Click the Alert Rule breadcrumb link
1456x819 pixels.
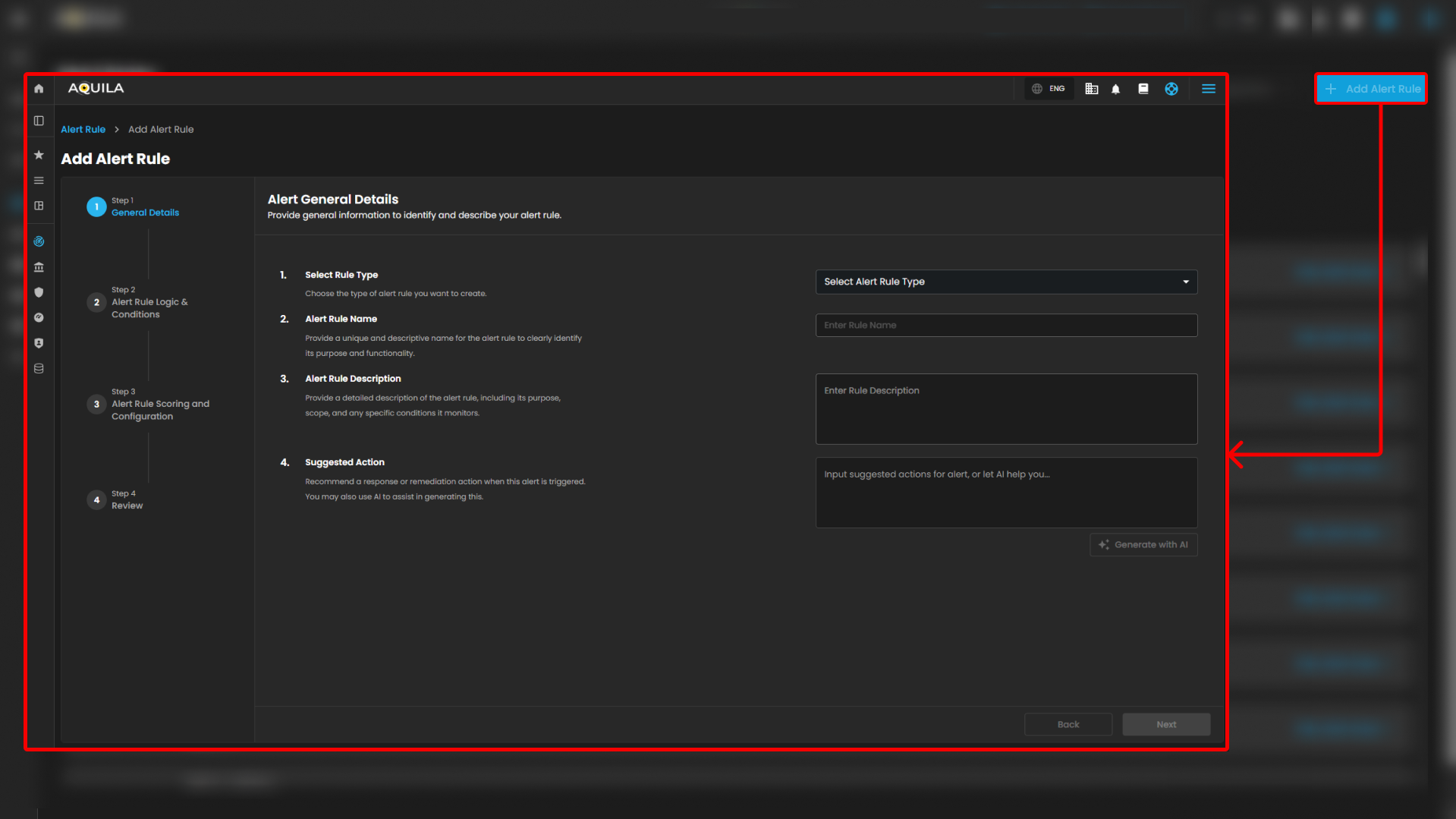tap(83, 130)
